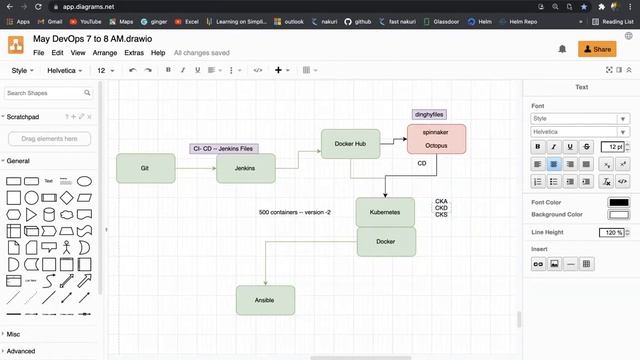Set left text alignment in Text panel

pyautogui.click(x=538, y=164)
